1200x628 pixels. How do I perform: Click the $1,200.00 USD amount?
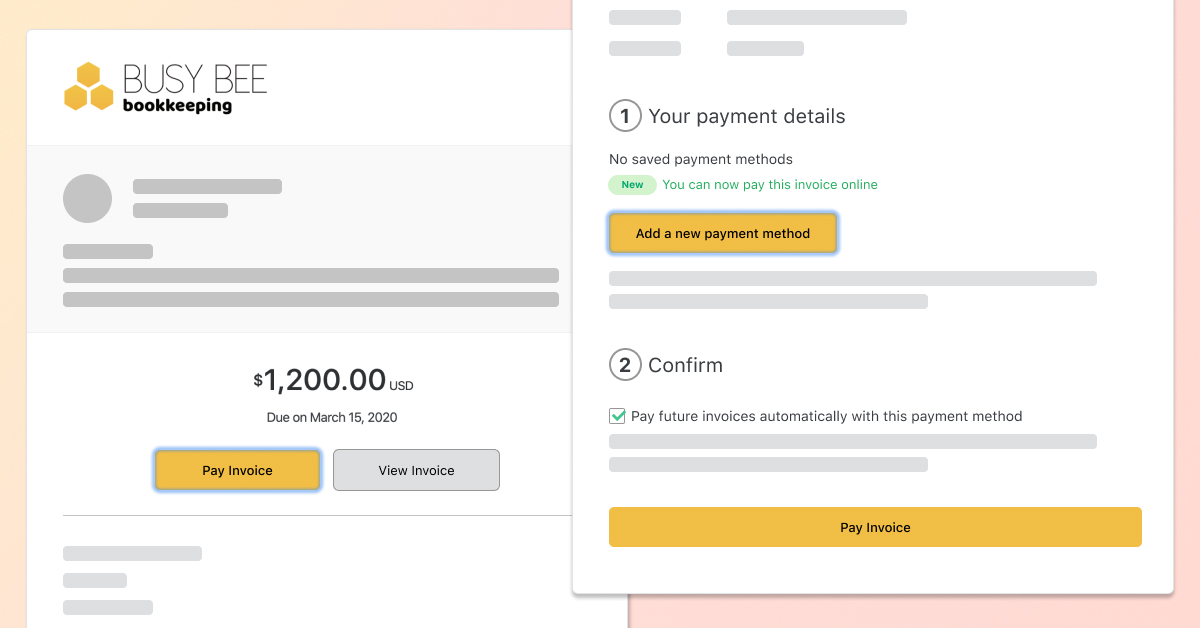point(325,380)
